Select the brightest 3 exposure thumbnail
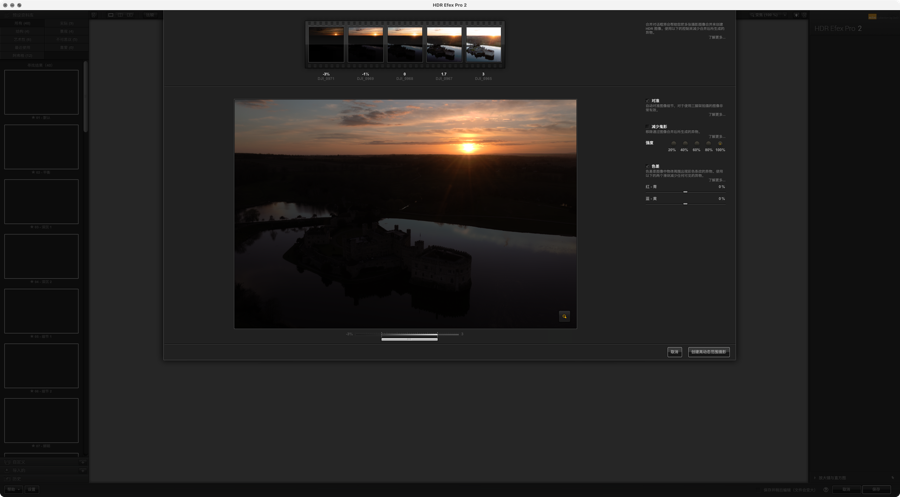 [483, 44]
